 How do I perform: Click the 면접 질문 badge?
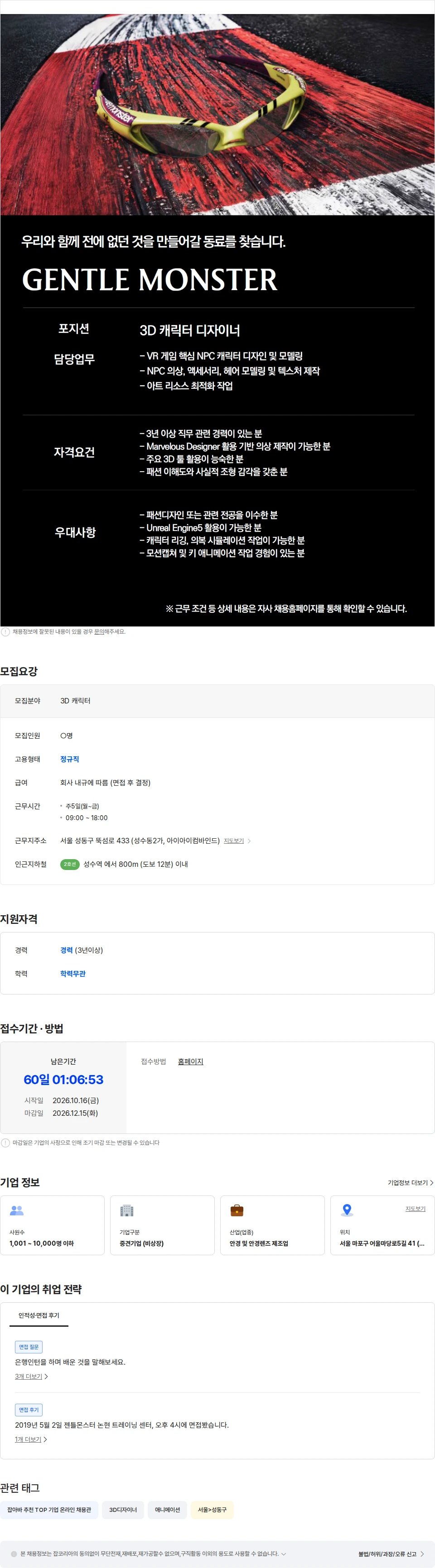[29, 1347]
